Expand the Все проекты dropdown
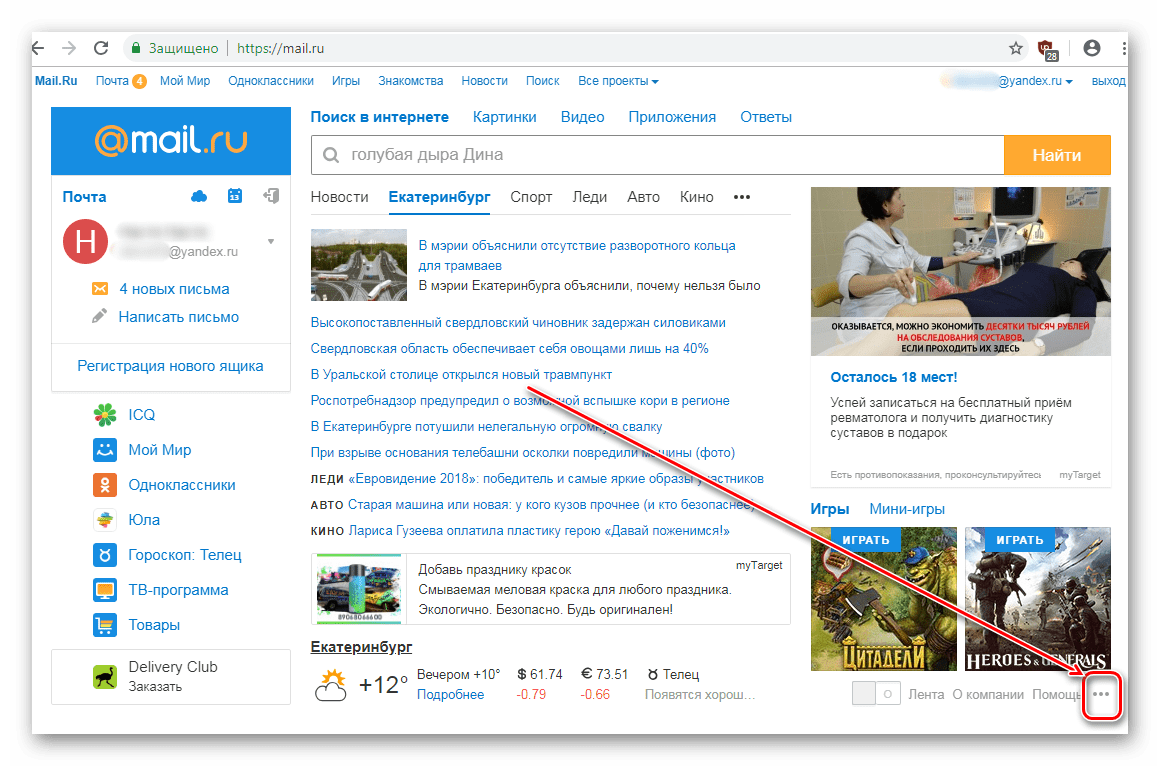The image size is (1160, 766). pos(618,81)
